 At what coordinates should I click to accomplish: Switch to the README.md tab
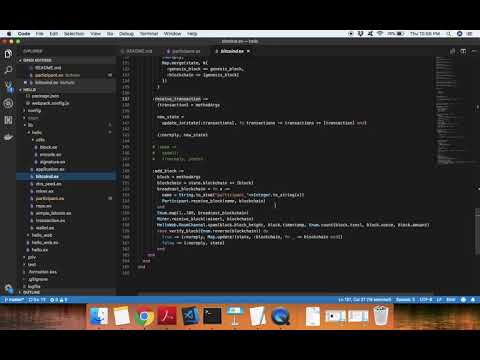pos(139,51)
